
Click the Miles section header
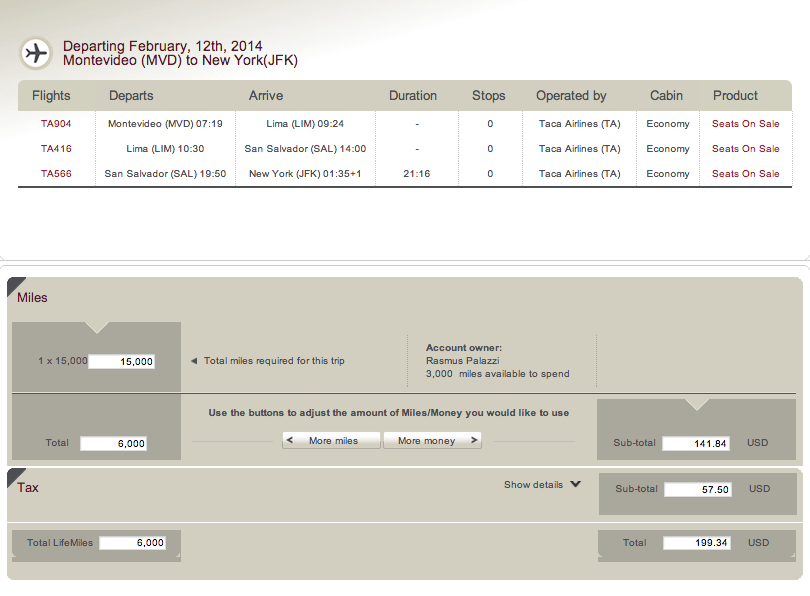point(32,297)
